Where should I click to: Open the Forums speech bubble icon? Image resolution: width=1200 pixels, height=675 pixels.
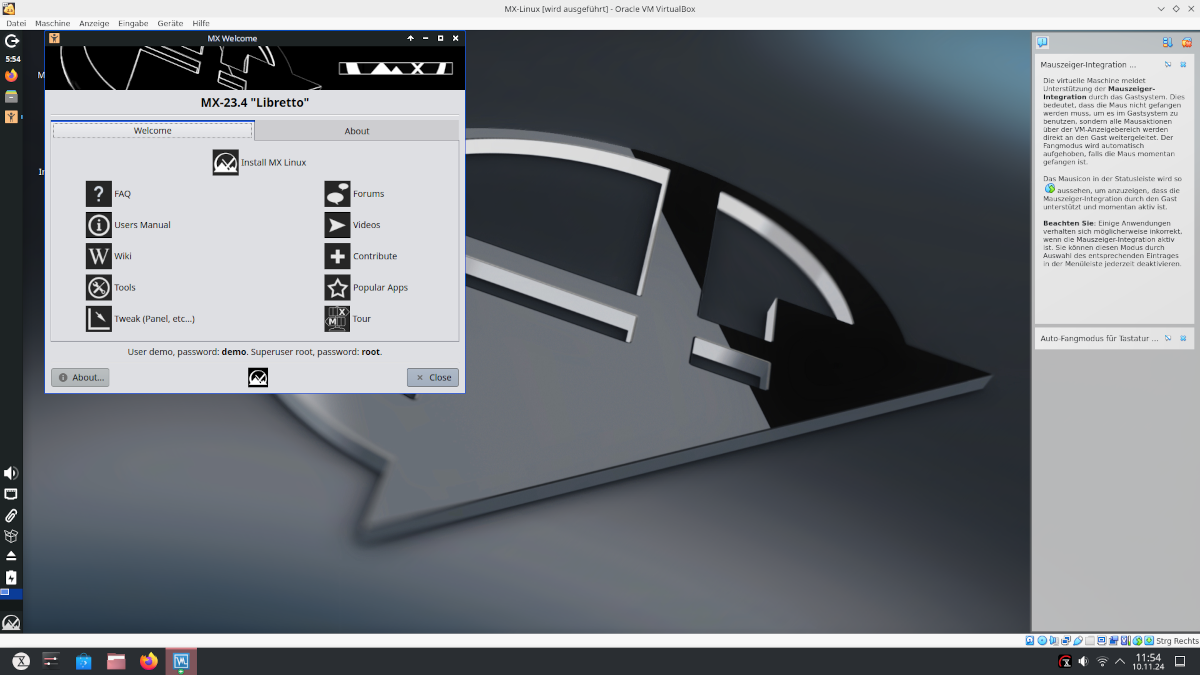point(337,193)
